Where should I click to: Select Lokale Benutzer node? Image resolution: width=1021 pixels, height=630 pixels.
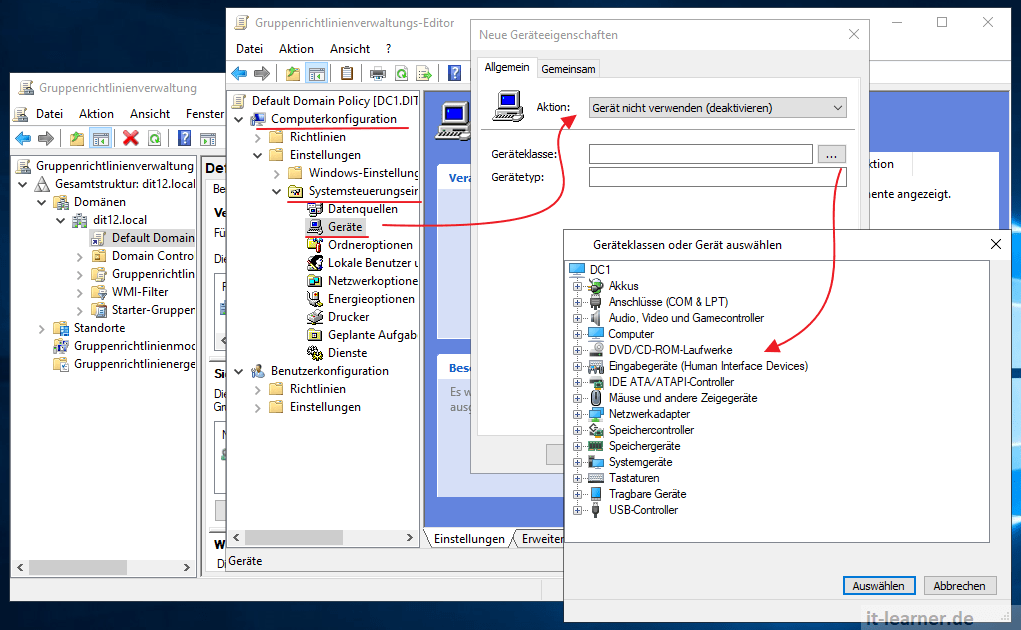click(x=372, y=263)
